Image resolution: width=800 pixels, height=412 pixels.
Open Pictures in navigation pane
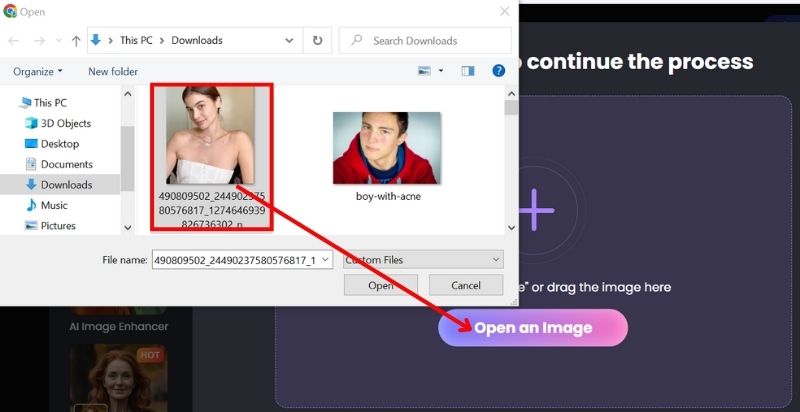[51, 225]
